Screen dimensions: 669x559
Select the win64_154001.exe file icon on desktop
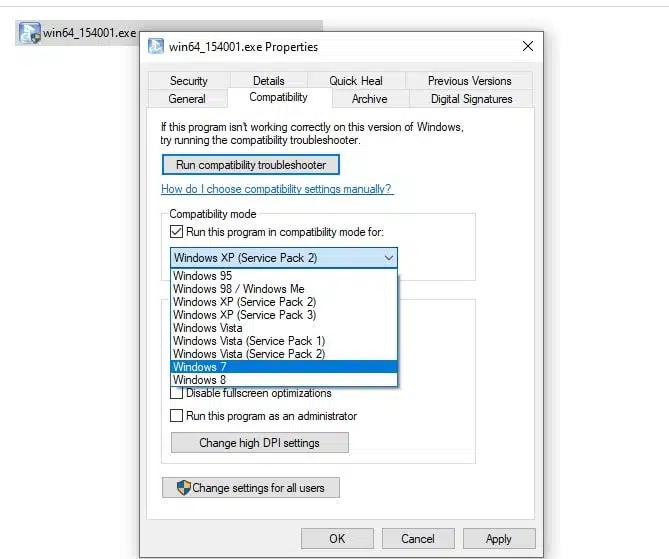(30, 33)
